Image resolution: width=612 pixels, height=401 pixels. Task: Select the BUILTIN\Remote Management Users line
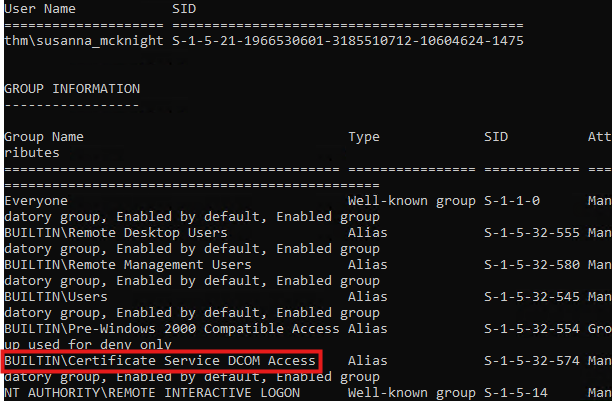[127, 264]
